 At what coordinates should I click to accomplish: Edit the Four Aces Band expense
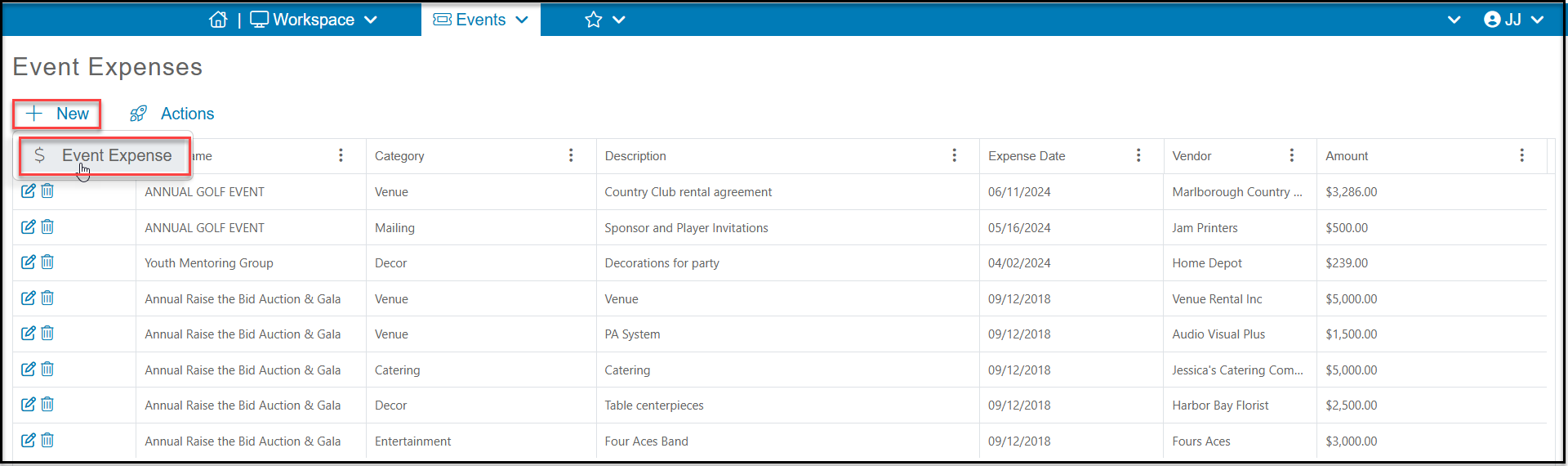tap(29, 440)
